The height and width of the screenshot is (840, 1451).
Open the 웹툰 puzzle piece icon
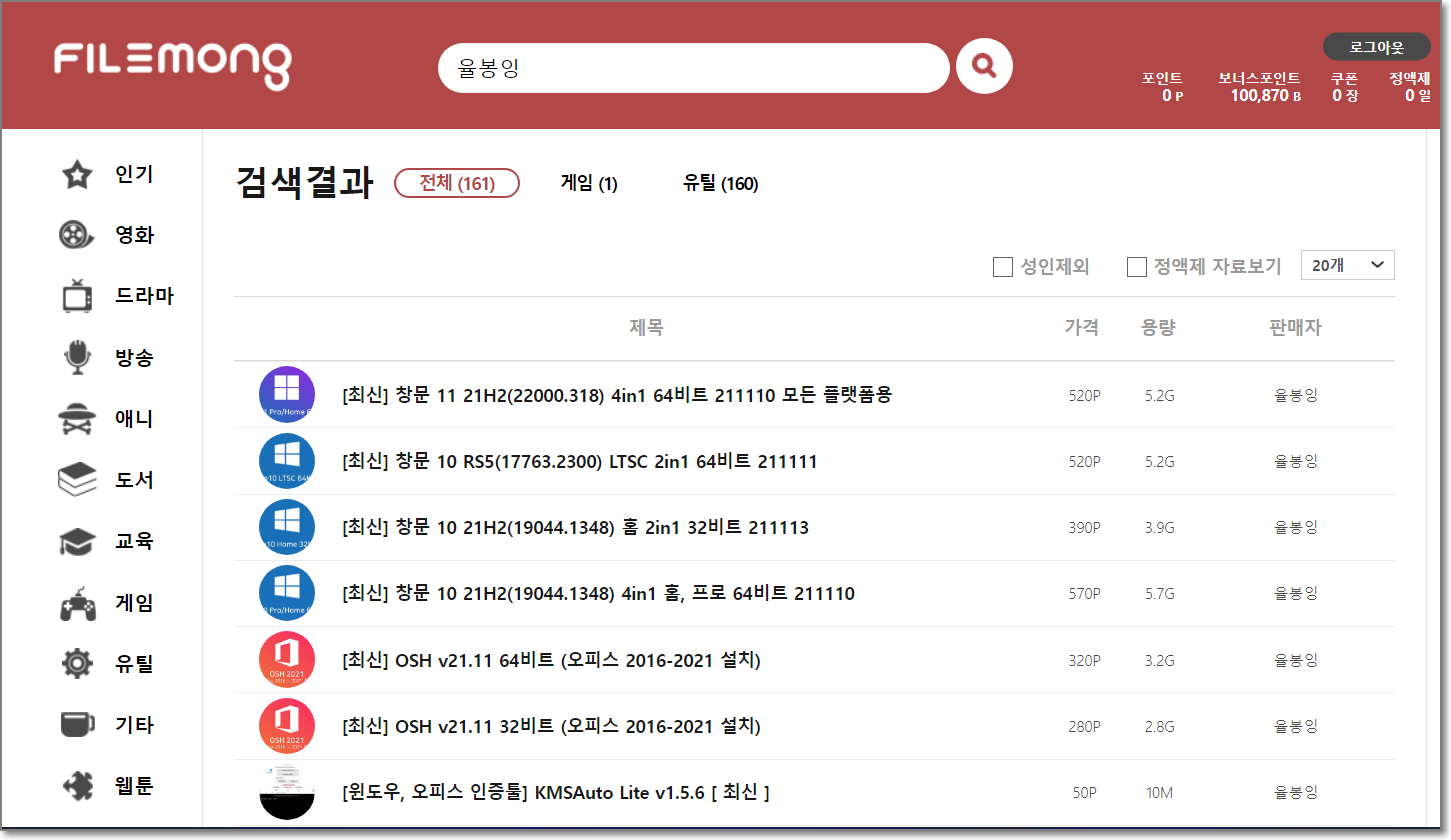77,786
